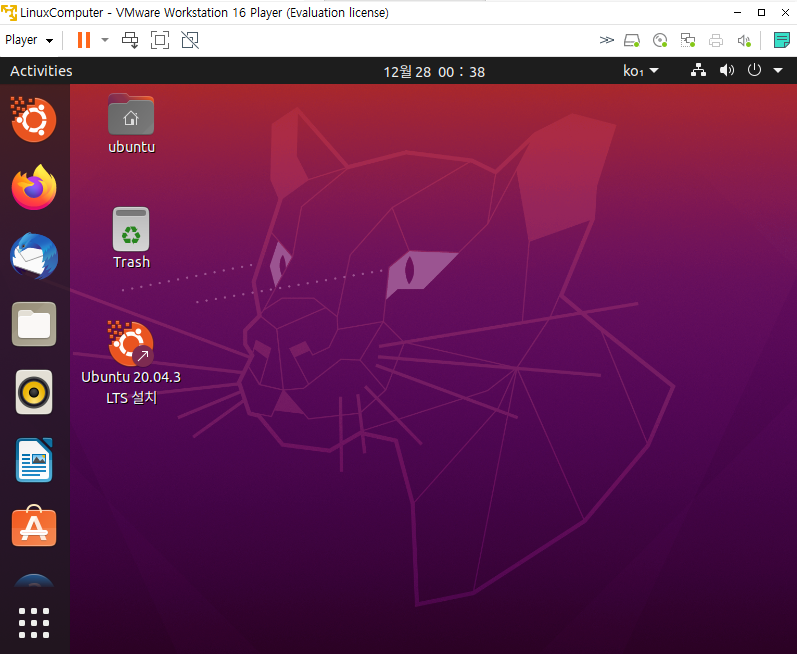The image size is (797, 654).
Task: Open Files manager from the dock
Action: click(34, 324)
